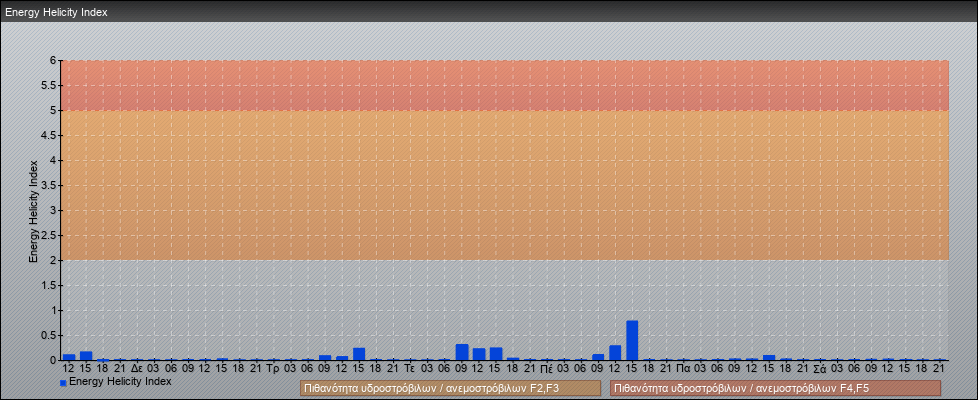Image resolution: width=978 pixels, height=400 pixels.
Task: Click the y-axis value 2.5
Action: (x=49, y=235)
